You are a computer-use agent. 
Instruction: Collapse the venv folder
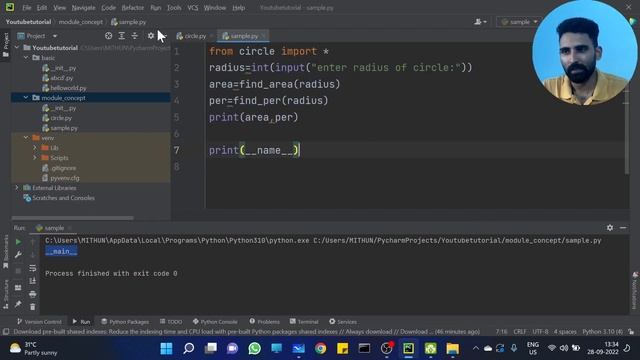[26, 138]
